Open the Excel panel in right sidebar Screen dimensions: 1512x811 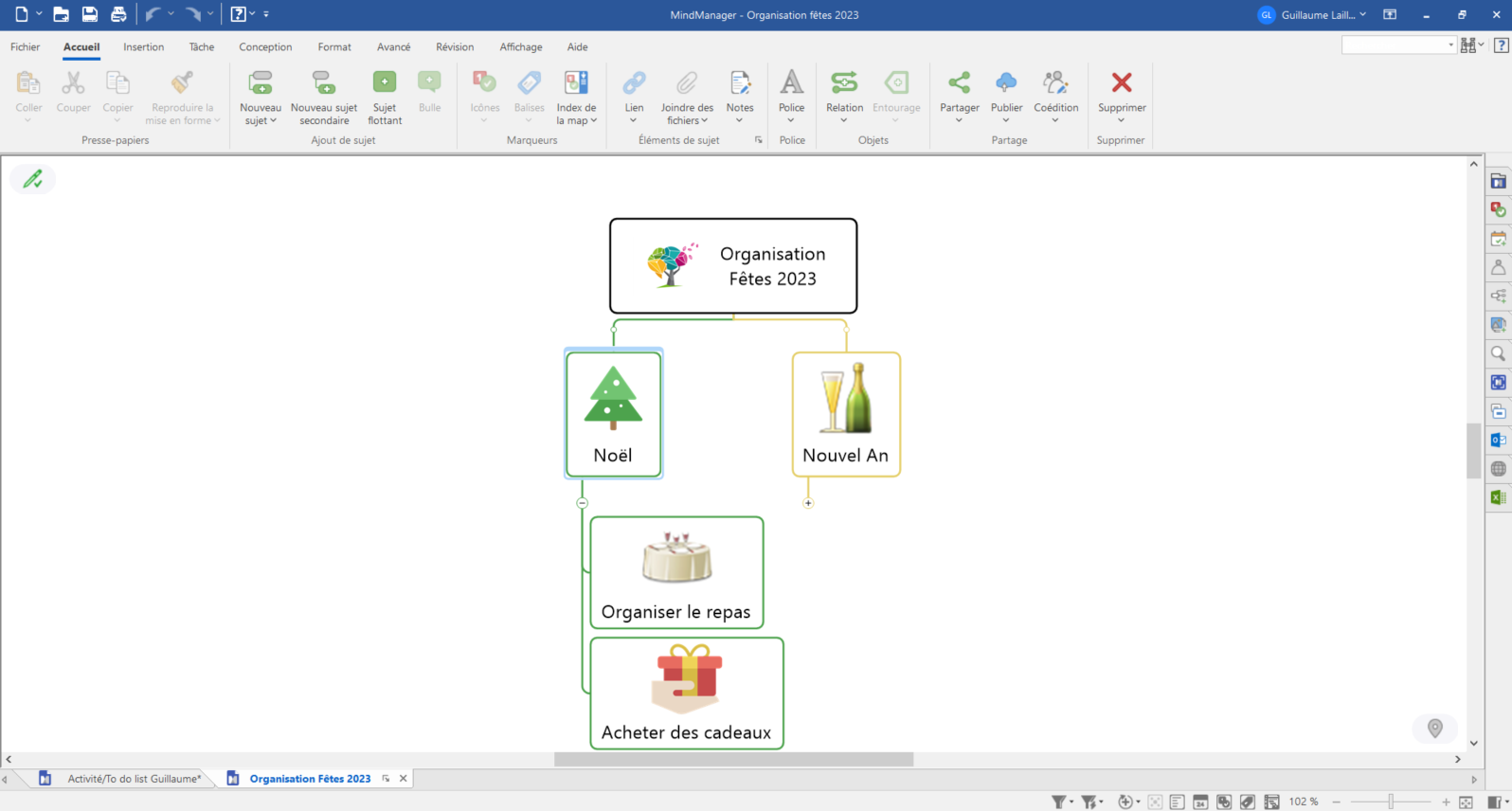(1498, 497)
